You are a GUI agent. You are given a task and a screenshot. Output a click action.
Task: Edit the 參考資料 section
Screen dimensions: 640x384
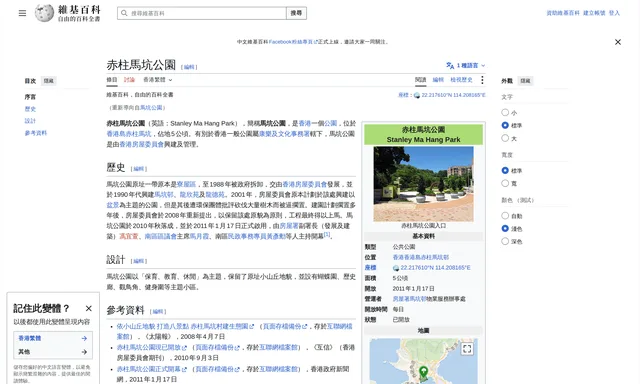(x=158, y=312)
